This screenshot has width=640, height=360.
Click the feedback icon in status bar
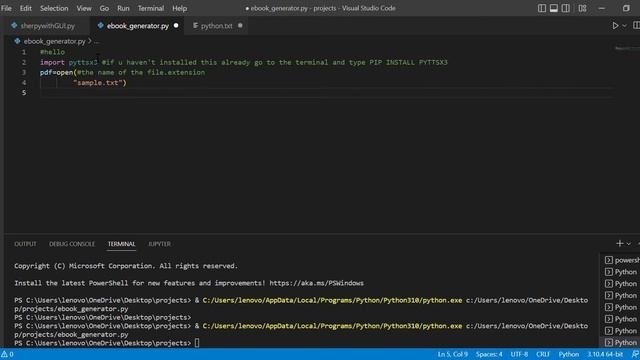click(x=635, y=354)
